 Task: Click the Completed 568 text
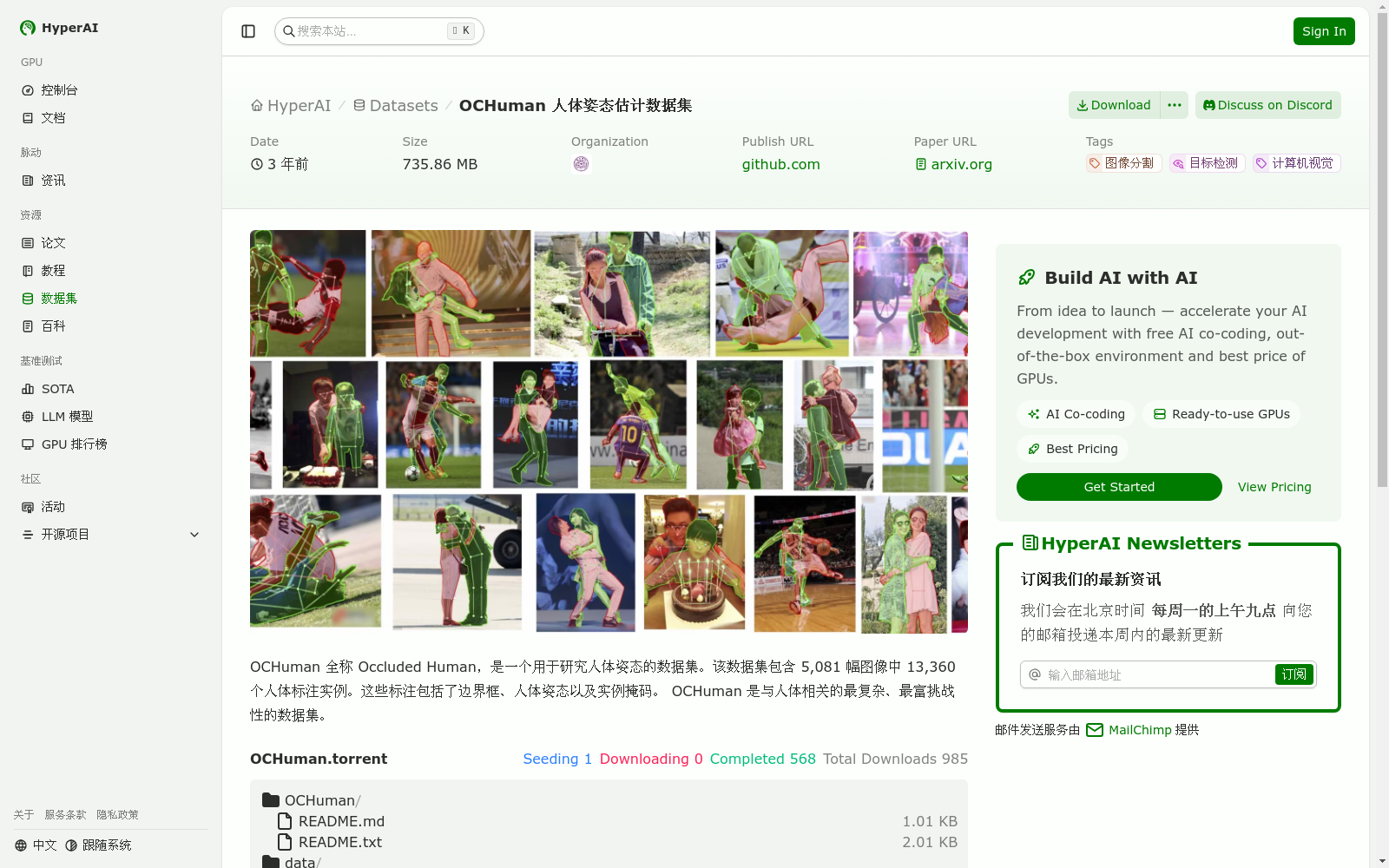(763, 759)
